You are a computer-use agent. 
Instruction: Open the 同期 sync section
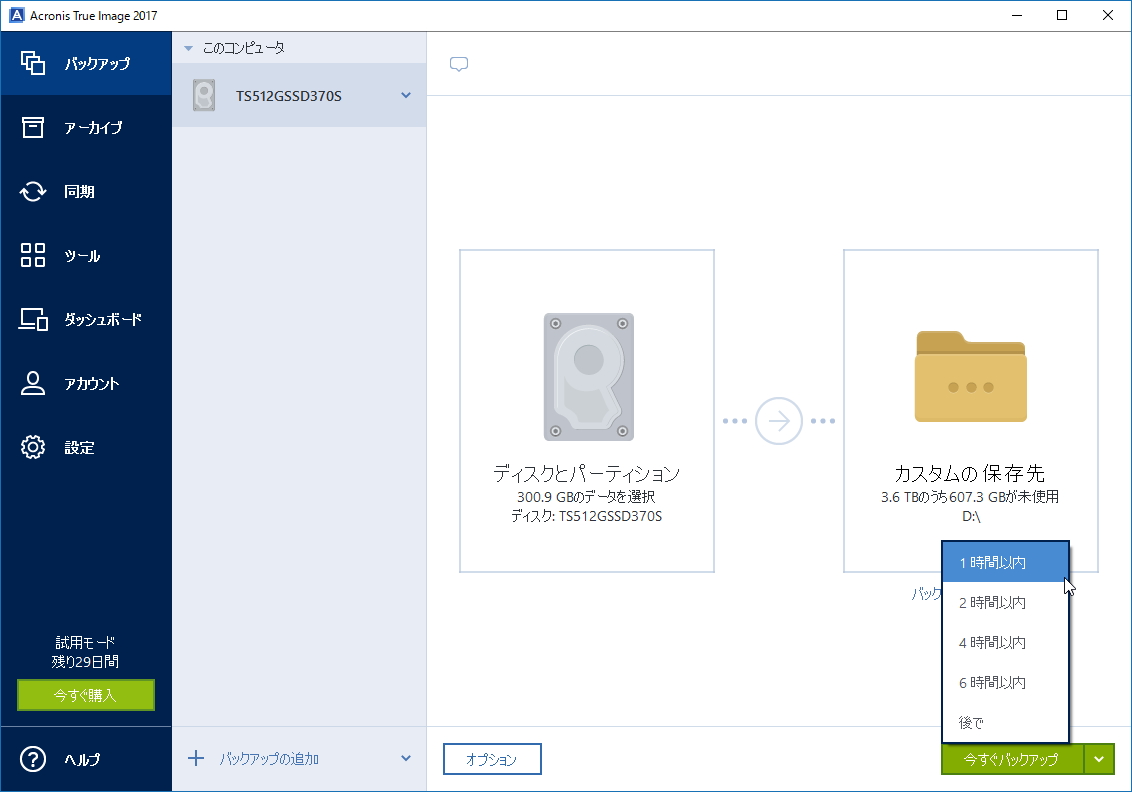pos(86,191)
